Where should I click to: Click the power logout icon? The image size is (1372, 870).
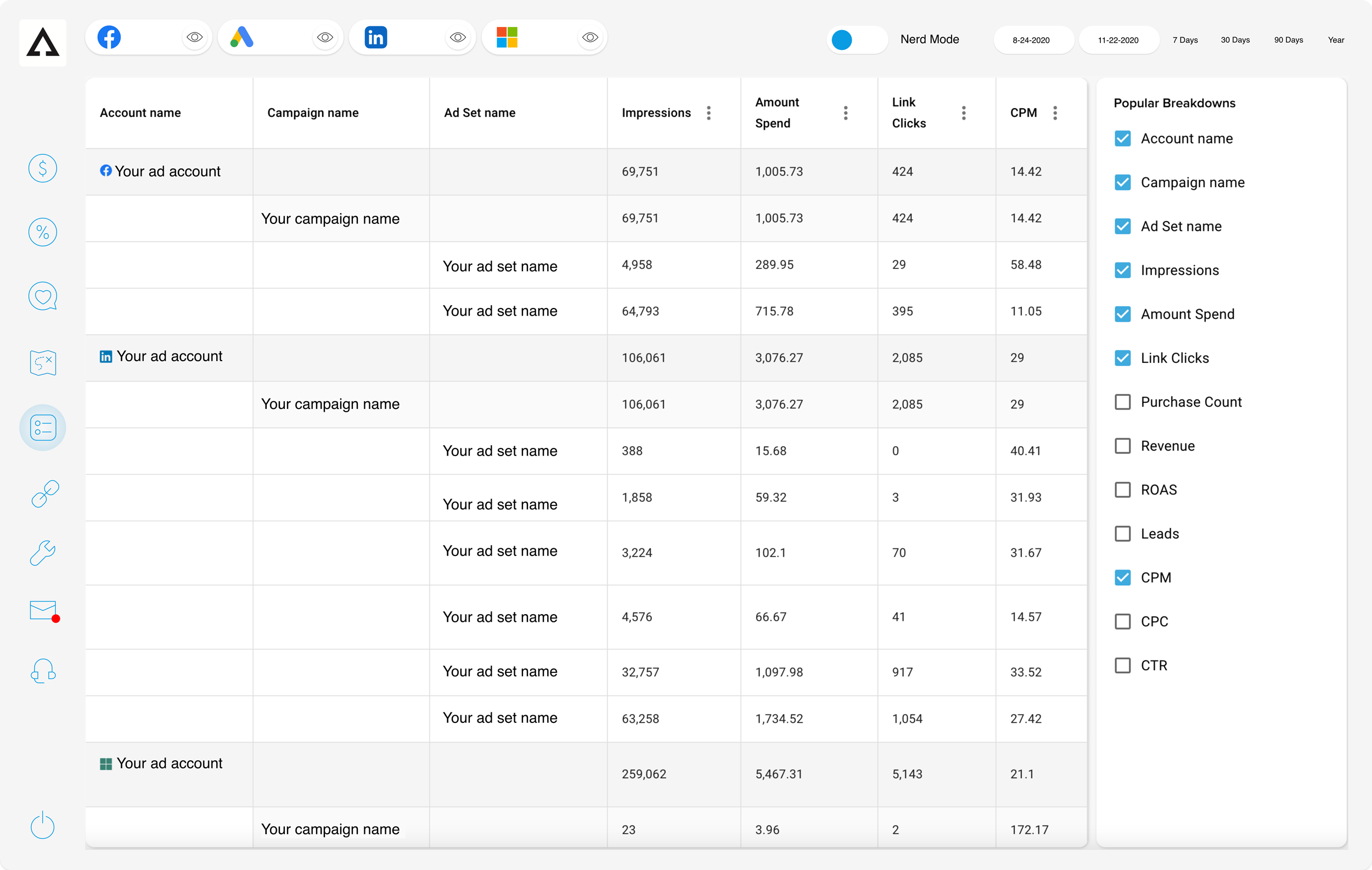[x=43, y=825]
